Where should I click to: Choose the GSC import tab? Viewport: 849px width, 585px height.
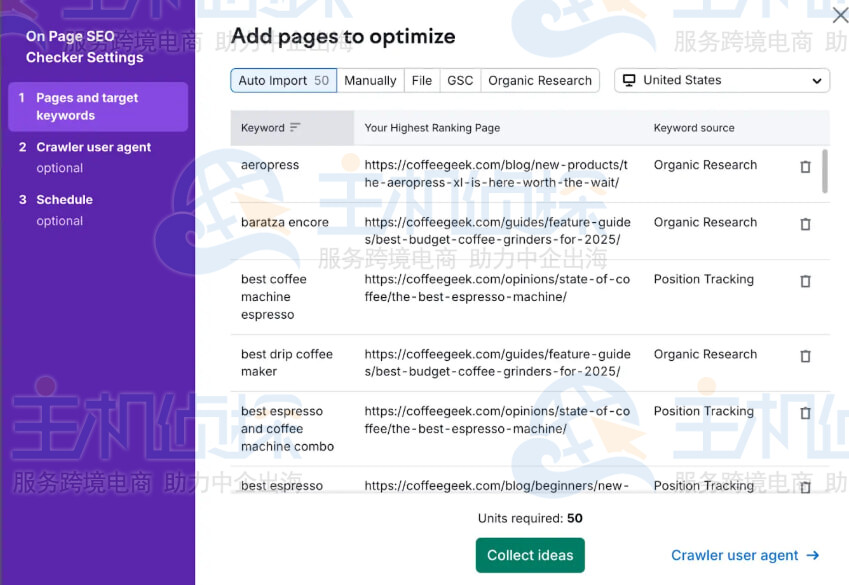click(x=460, y=80)
